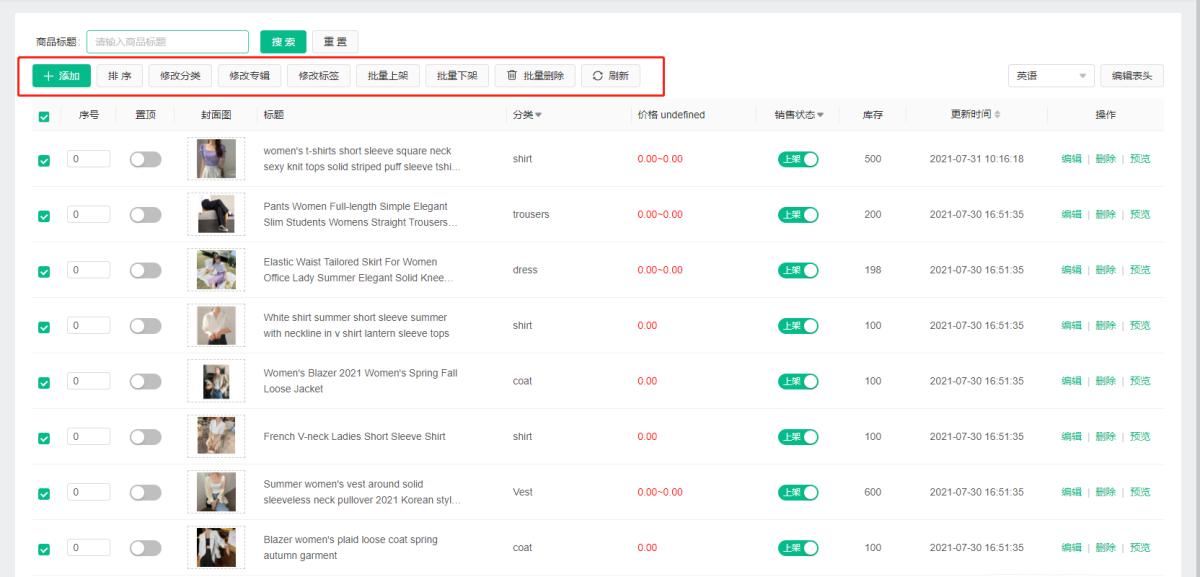Expand the 销售状态 column filter
Viewport: 1200px width, 577px height.
tap(820, 115)
